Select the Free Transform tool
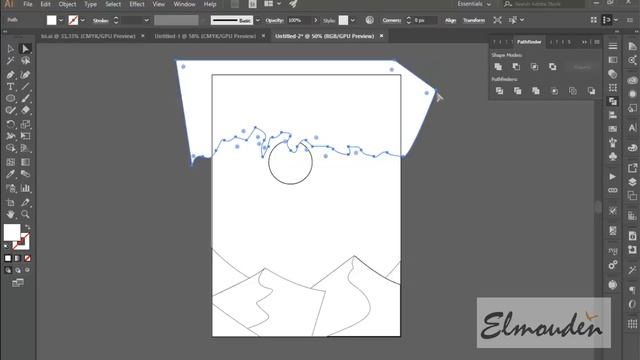640x360 pixels. point(25,136)
